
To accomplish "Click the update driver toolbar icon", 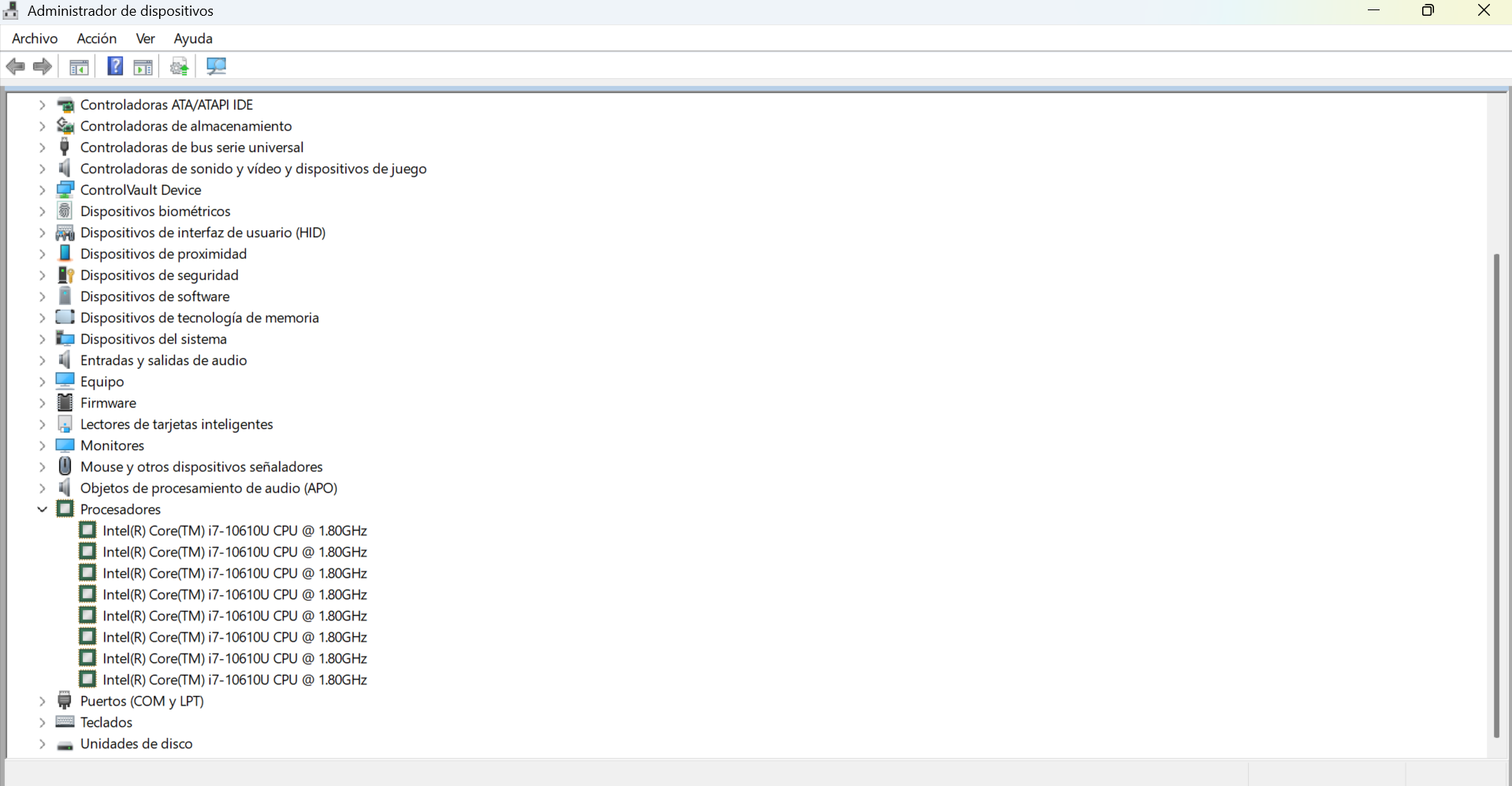I will click(x=180, y=67).
